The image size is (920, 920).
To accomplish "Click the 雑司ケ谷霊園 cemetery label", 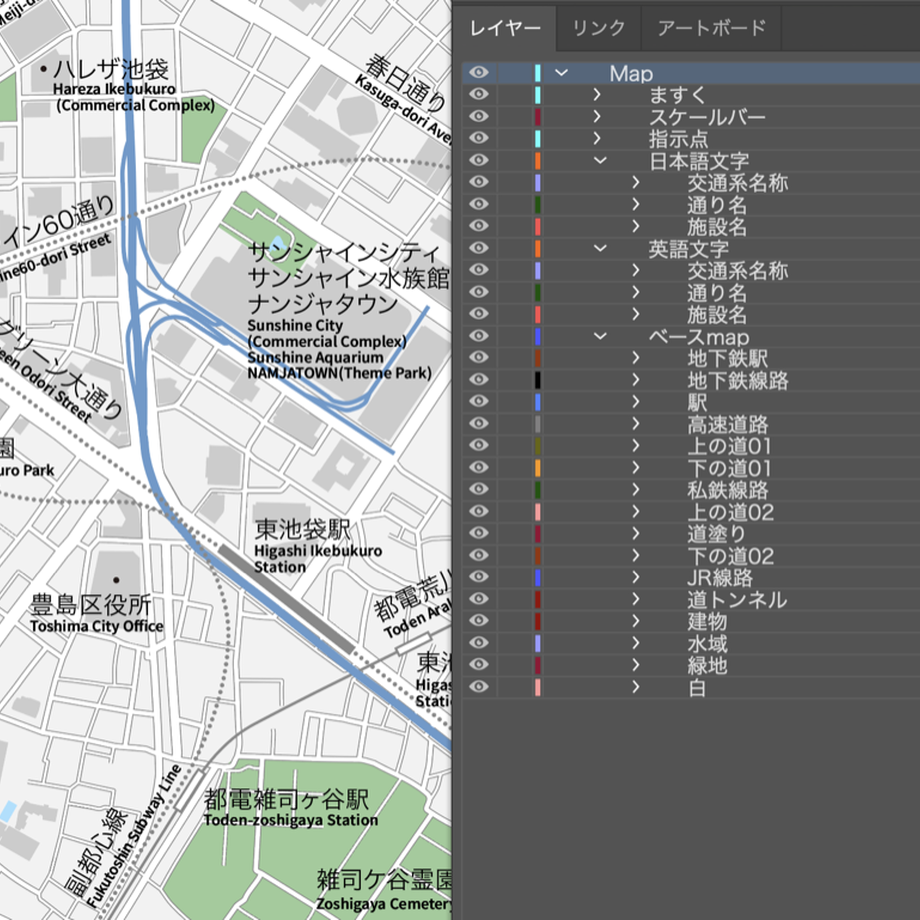I will click(x=384, y=880).
